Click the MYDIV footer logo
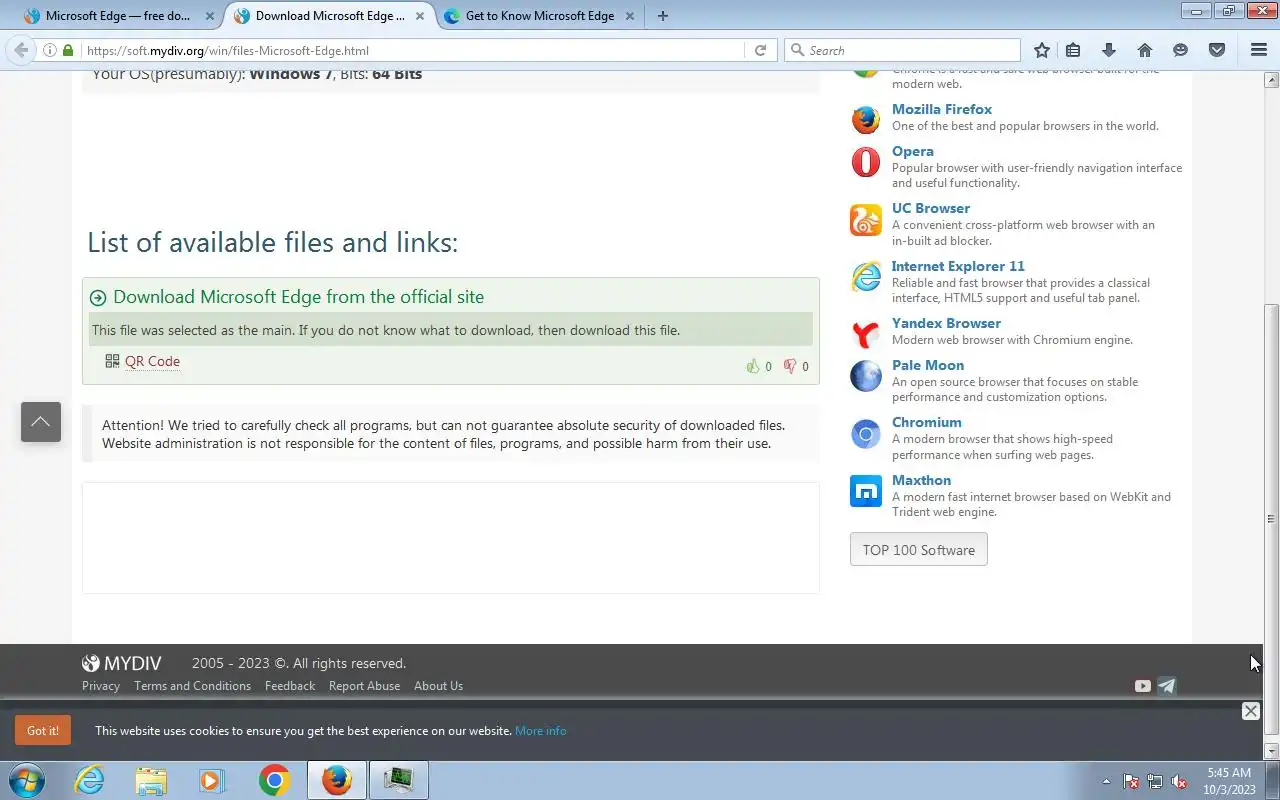 [x=121, y=663]
